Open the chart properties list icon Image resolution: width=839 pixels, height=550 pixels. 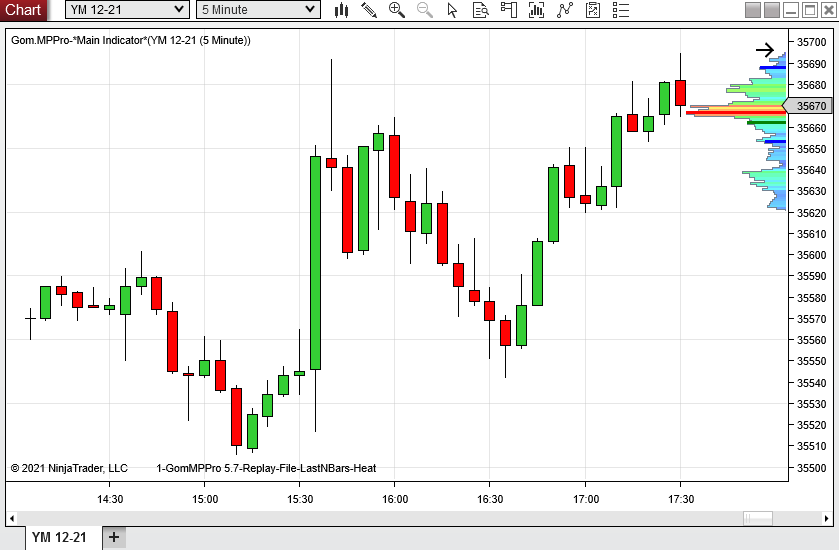pos(621,10)
